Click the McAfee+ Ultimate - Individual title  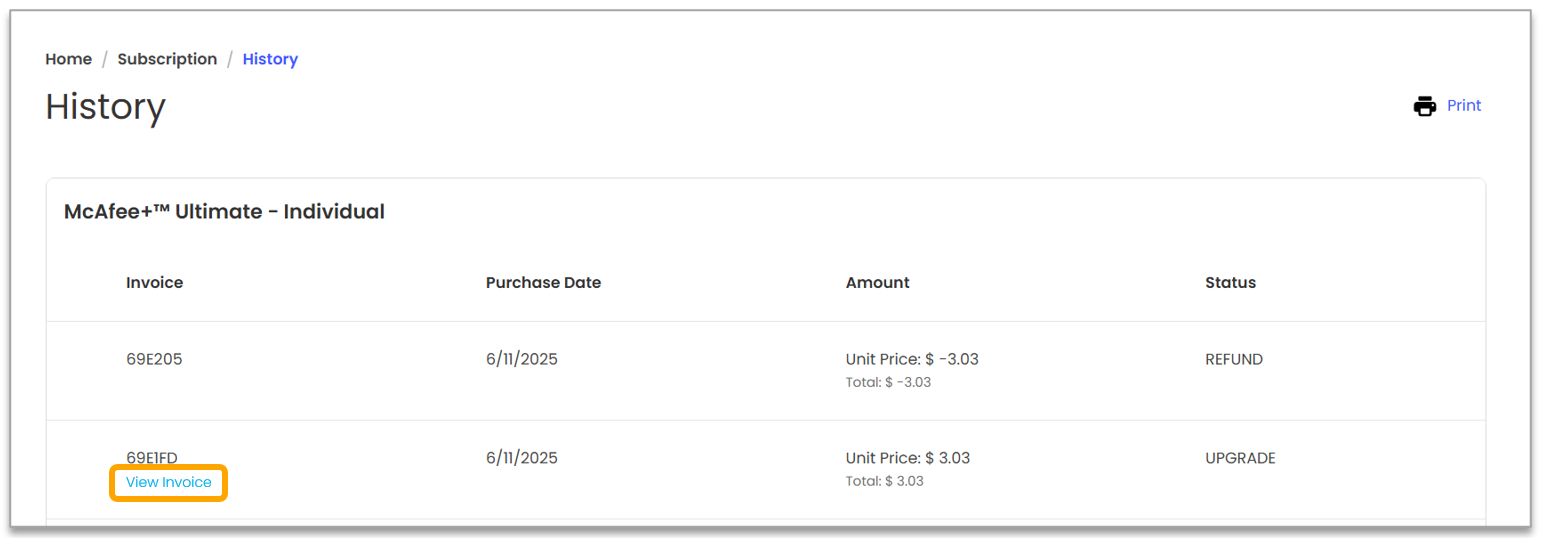click(x=224, y=212)
